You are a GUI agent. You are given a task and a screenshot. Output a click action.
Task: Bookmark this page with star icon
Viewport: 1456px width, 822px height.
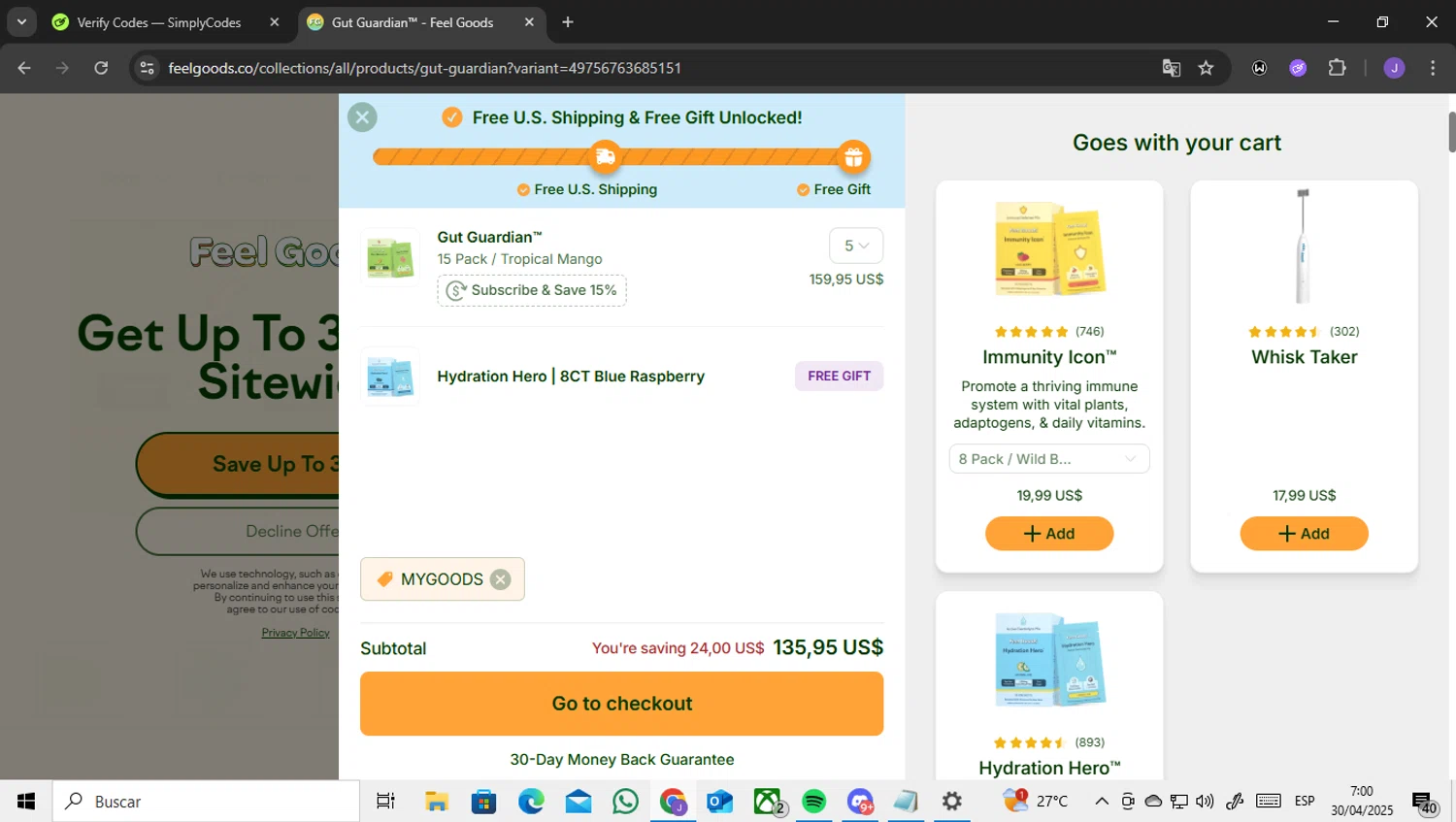pyautogui.click(x=1206, y=68)
